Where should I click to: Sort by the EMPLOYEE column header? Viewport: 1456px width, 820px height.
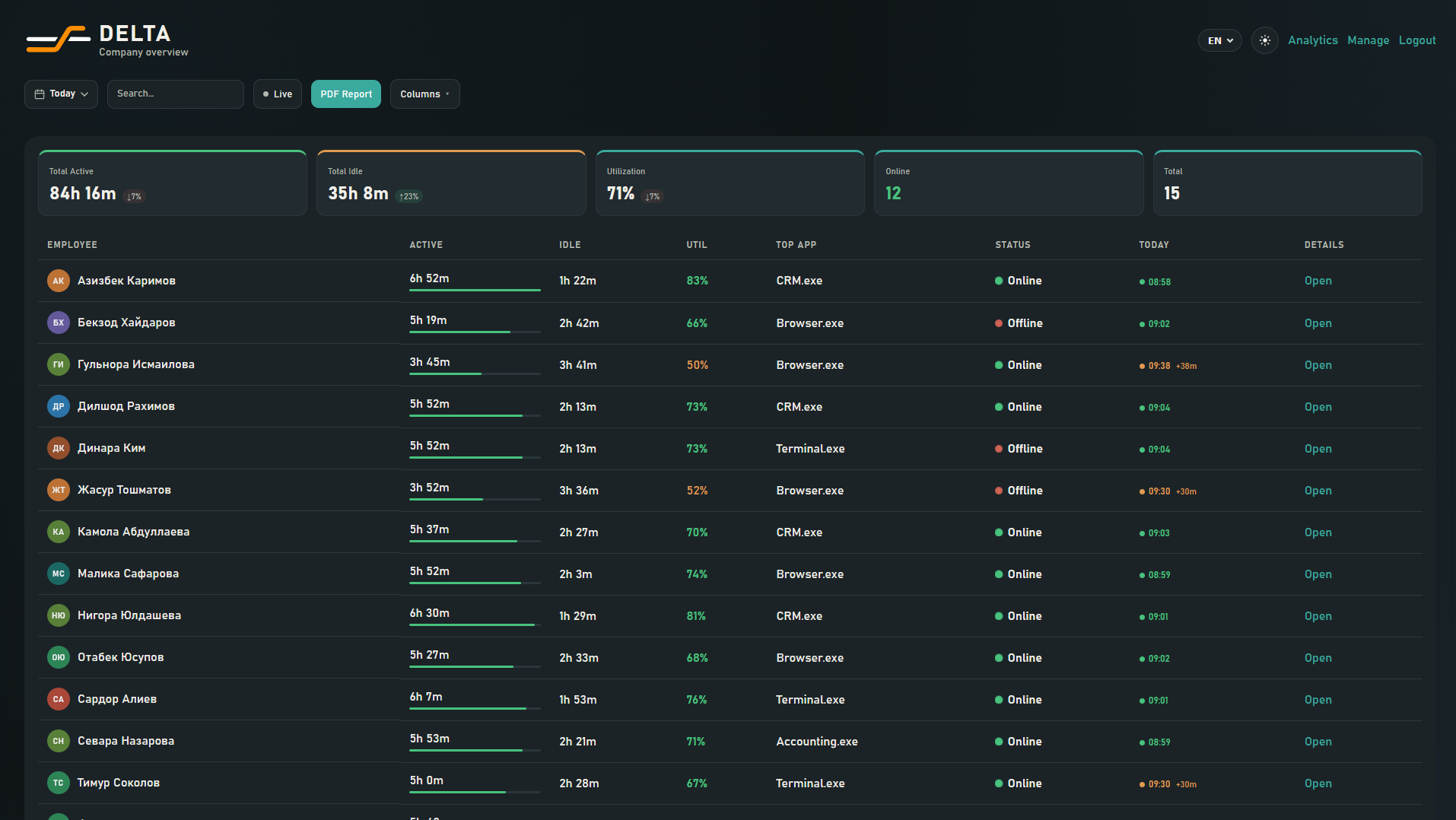tap(72, 245)
